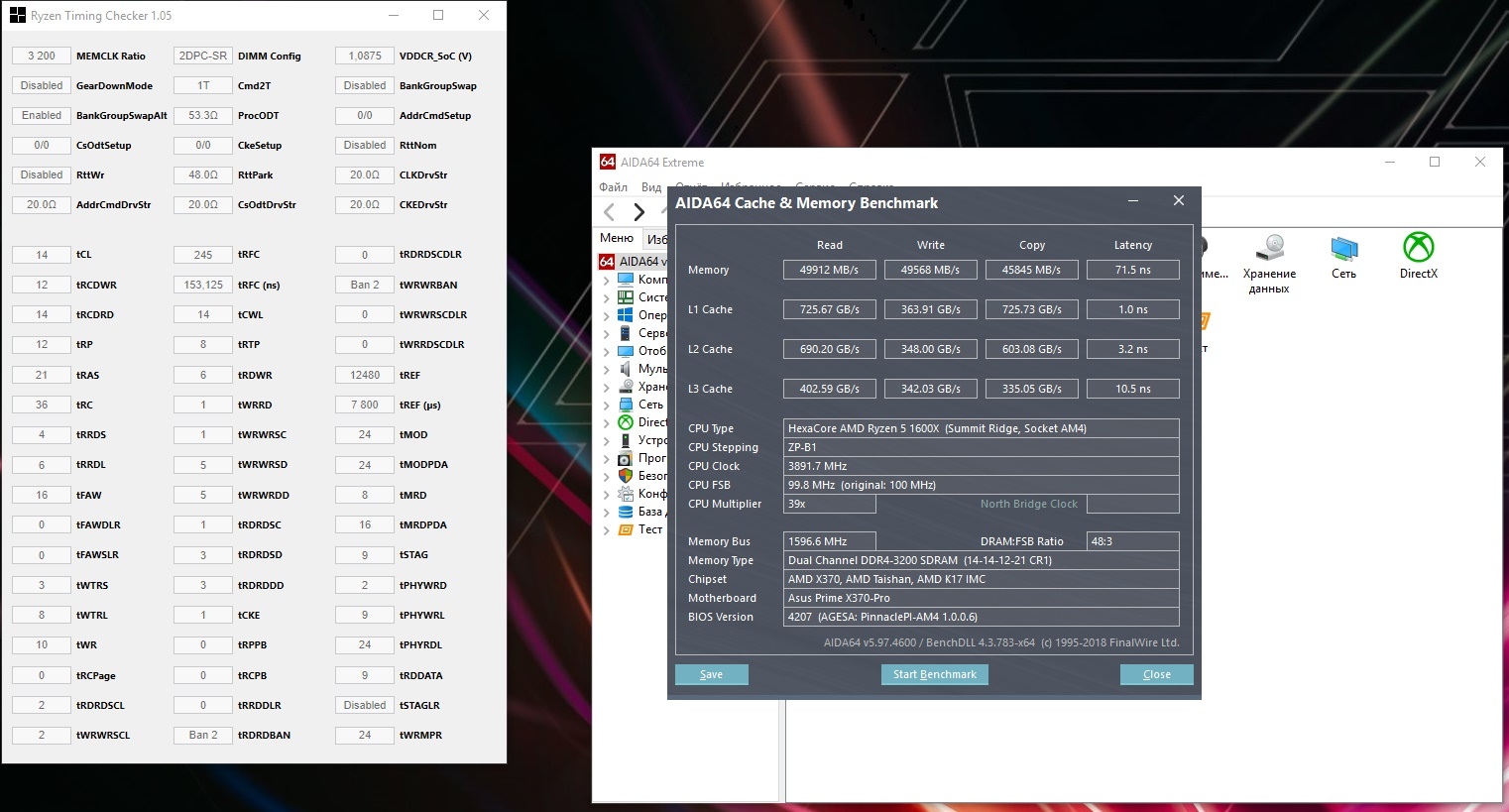Expand the Отображение tree node
Image resolution: width=1509 pixels, height=812 pixels.
pos(607,352)
